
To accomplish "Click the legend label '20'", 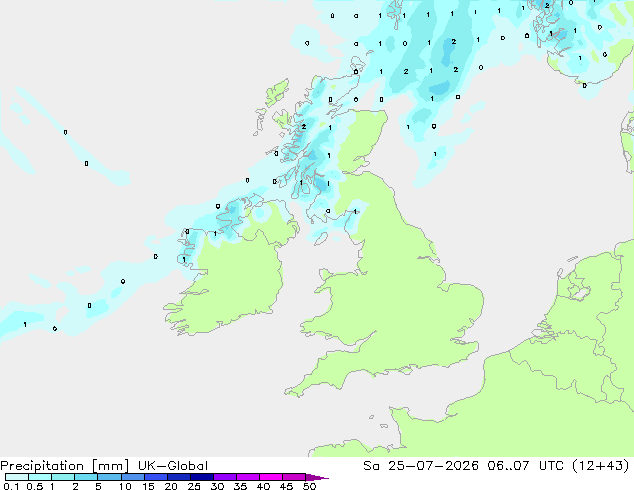I will (171, 486).
